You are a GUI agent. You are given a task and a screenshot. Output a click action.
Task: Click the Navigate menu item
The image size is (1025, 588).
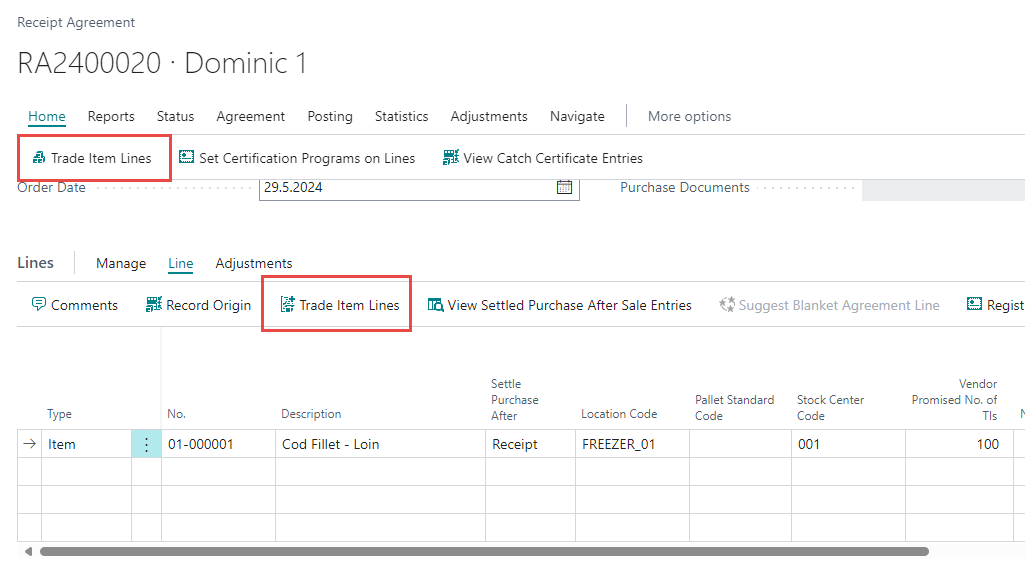(577, 116)
